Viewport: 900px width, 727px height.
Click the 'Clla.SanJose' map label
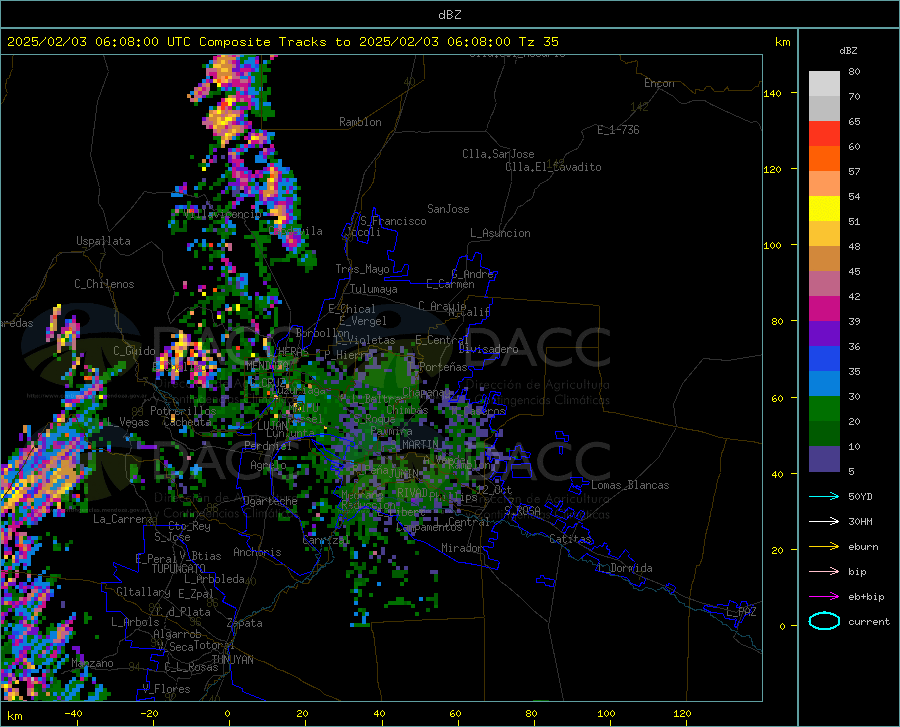[498, 154]
